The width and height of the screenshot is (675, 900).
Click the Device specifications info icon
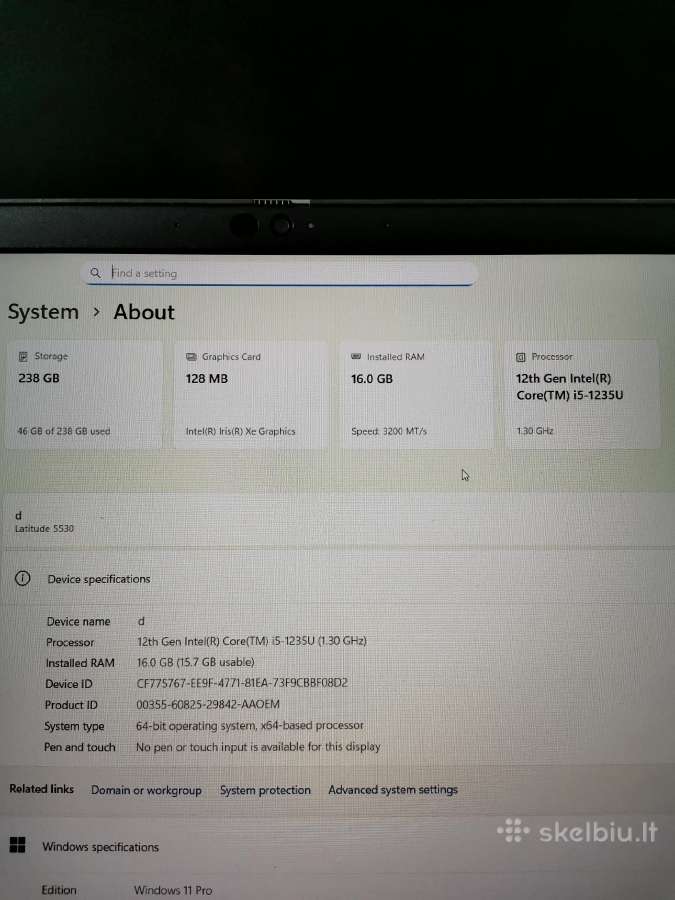22,579
